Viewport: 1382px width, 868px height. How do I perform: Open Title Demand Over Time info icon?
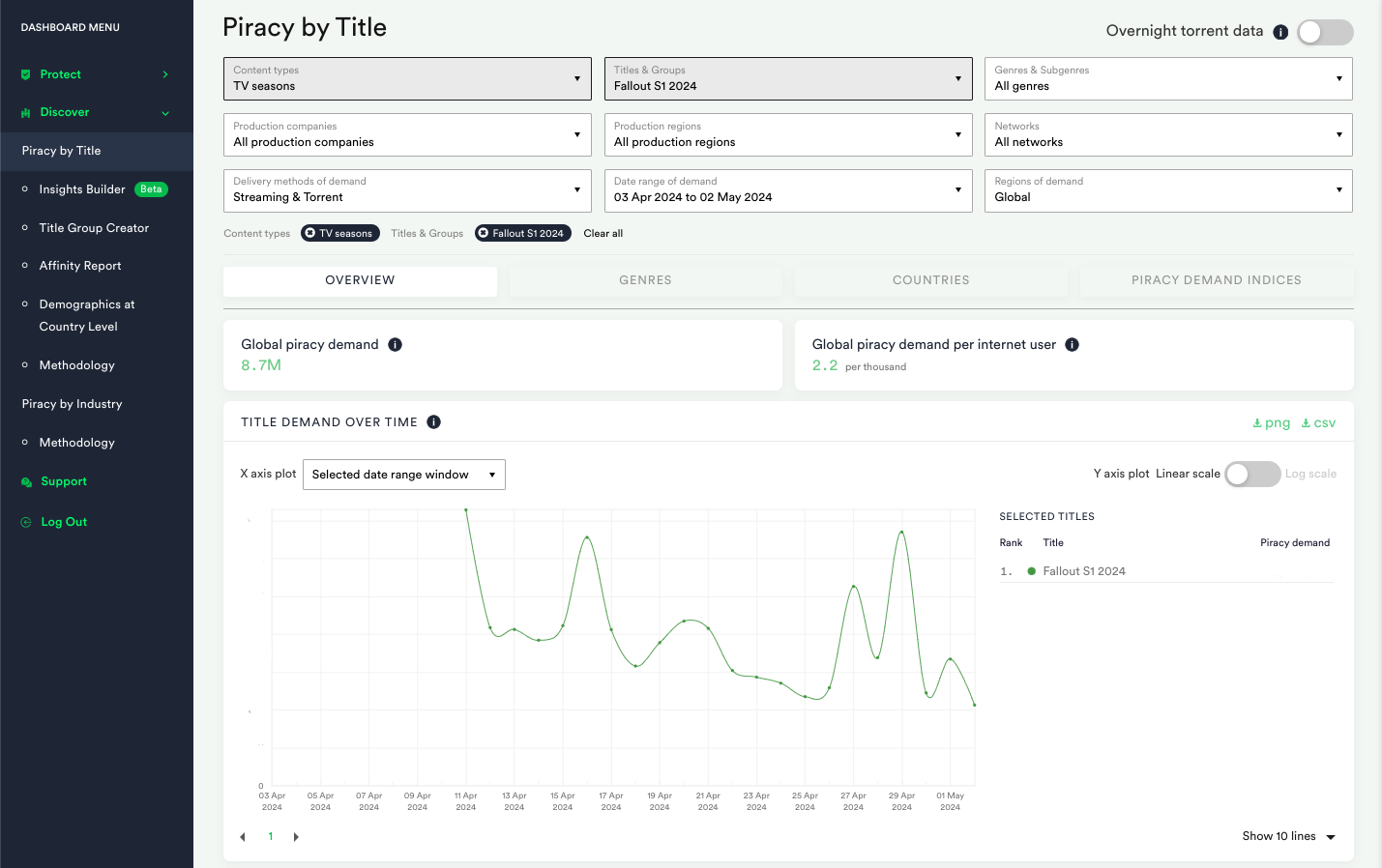click(433, 422)
